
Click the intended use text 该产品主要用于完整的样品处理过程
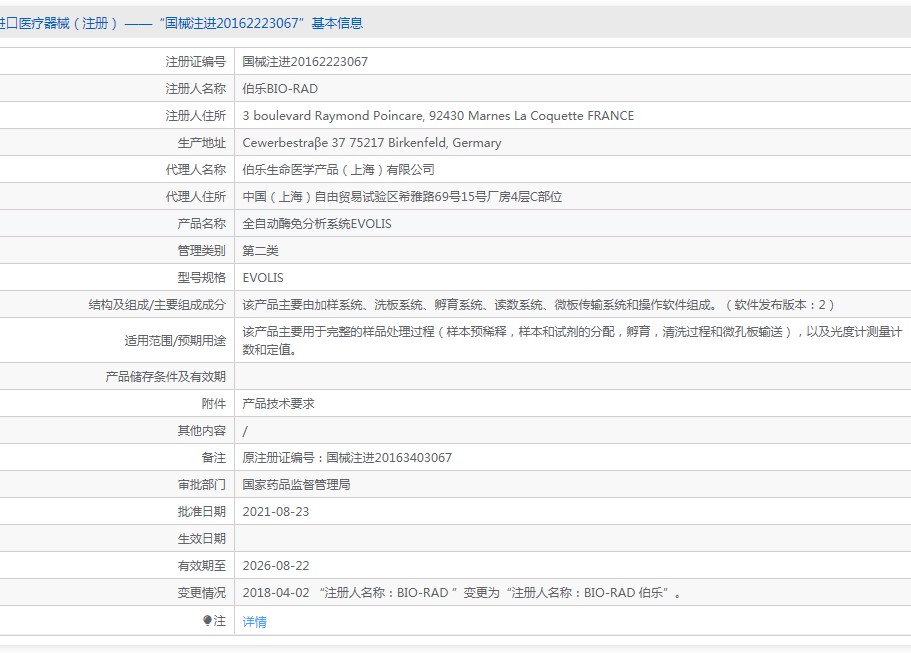point(572,340)
